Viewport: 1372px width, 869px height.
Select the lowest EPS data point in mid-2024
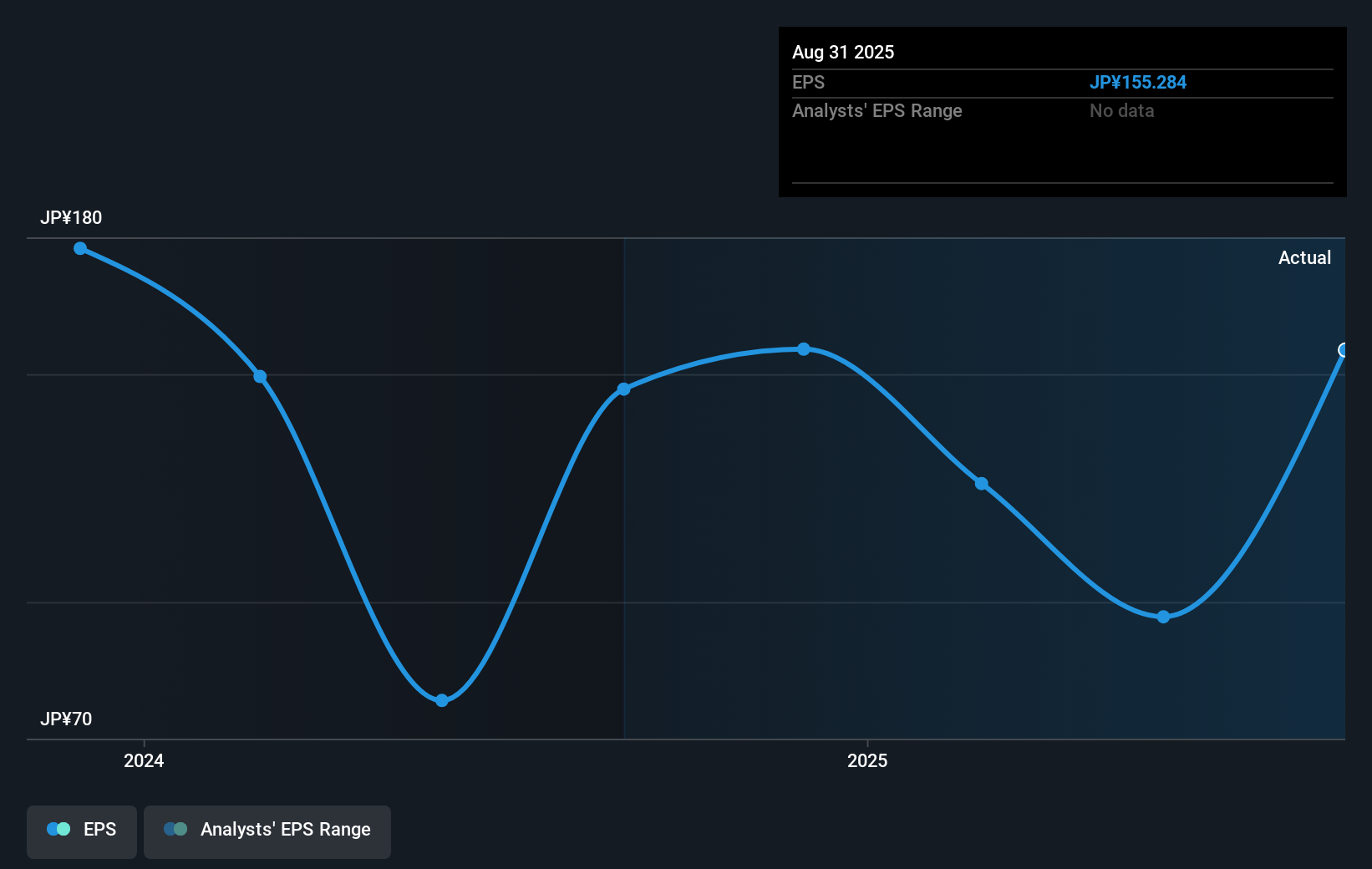(x=442, y=700)
